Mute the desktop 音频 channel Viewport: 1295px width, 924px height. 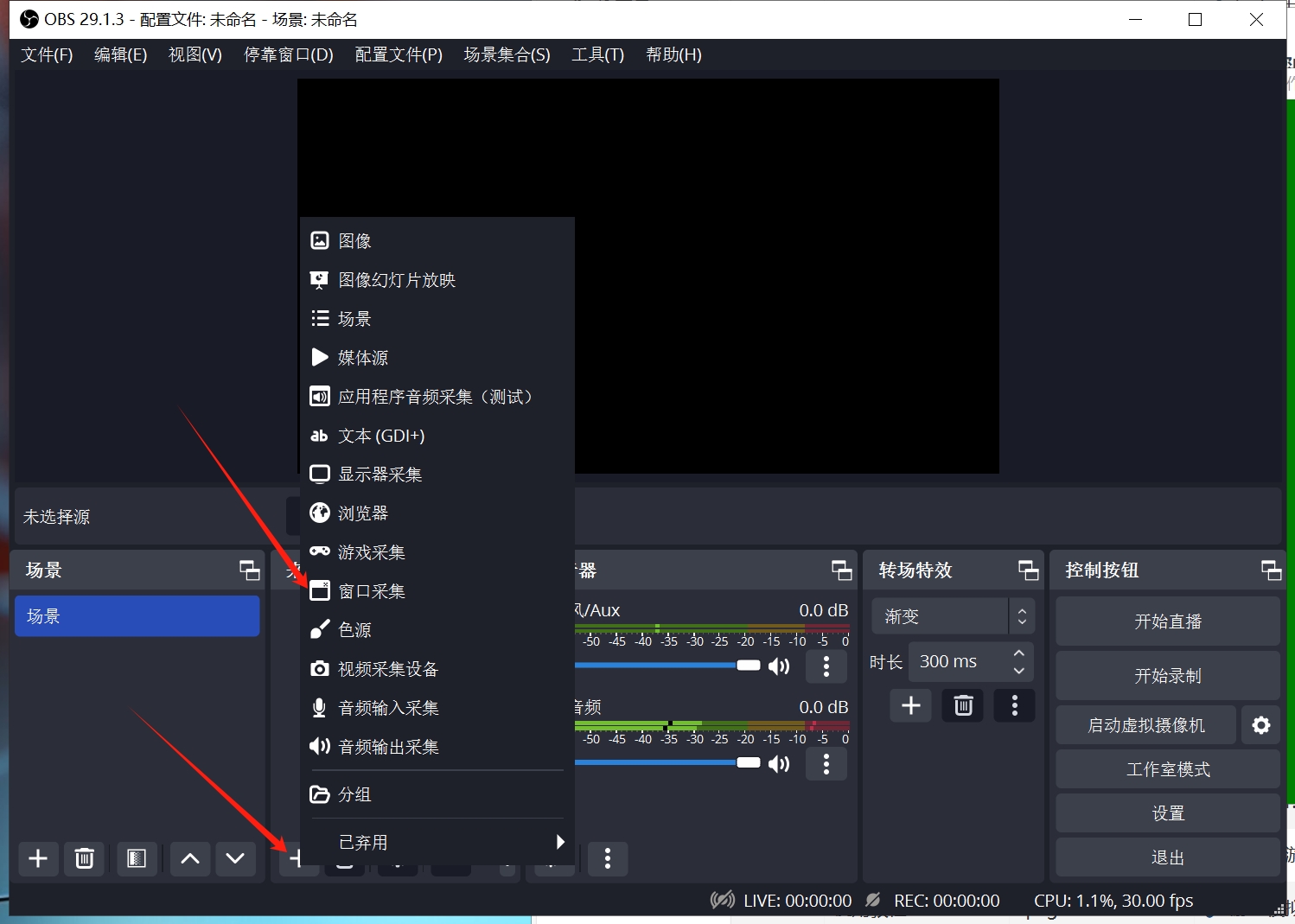(x=778, y=763)
